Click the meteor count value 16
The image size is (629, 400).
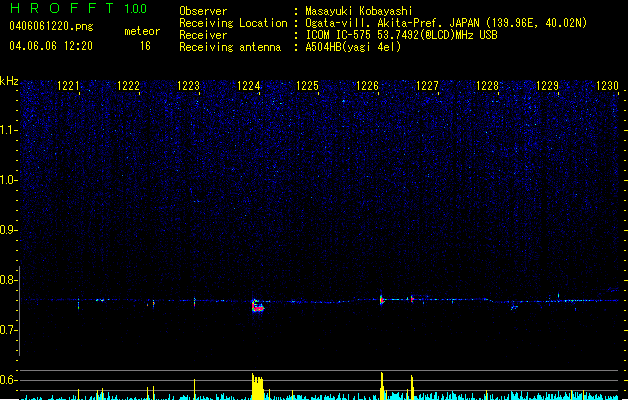[145, 46]
